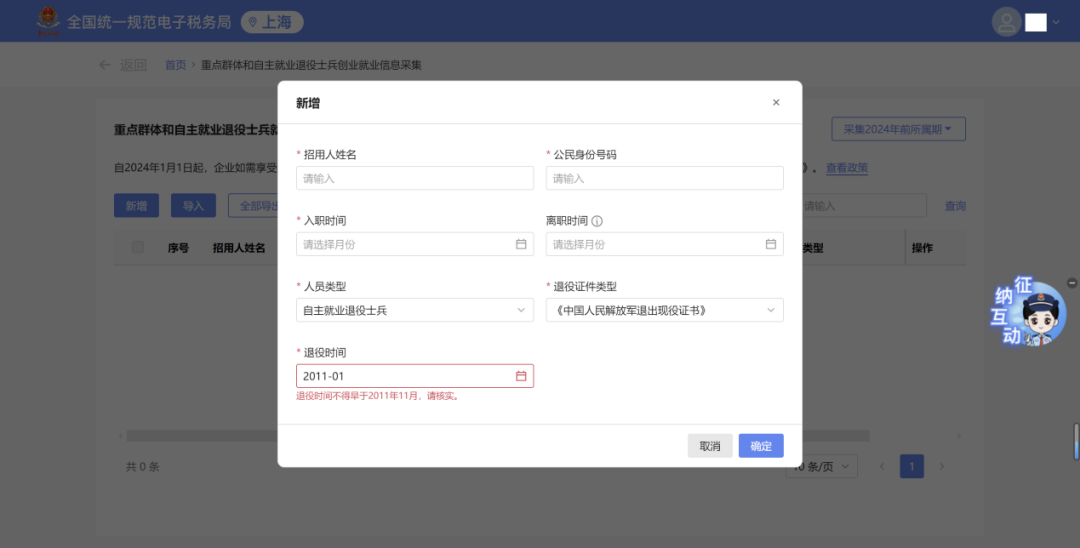Open the 上海 region selector
1080x548 pixels.
click(x=272, y=22)
